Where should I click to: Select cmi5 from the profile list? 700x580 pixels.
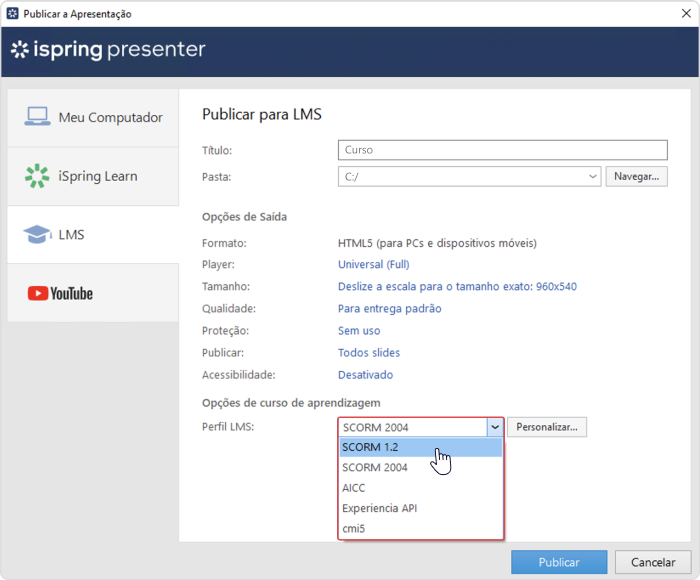[x=421, y=529]
